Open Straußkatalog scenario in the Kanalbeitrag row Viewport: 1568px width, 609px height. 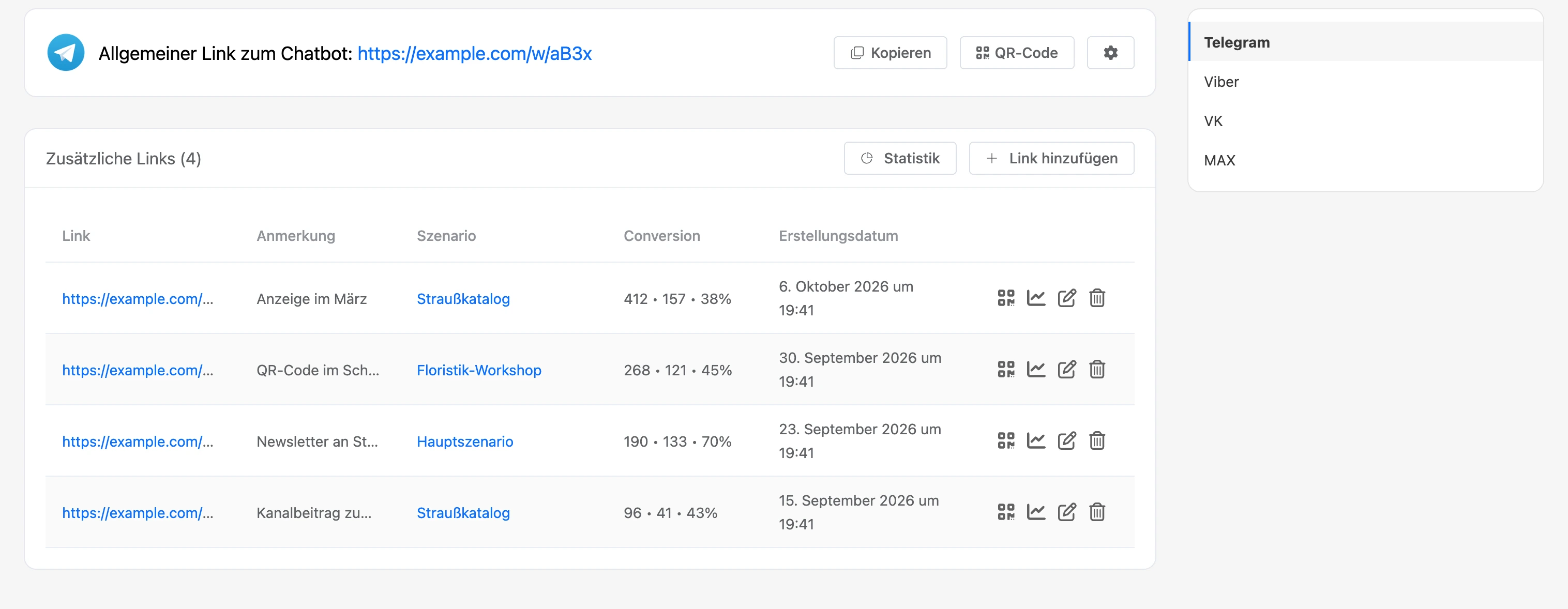pos(463,512)
